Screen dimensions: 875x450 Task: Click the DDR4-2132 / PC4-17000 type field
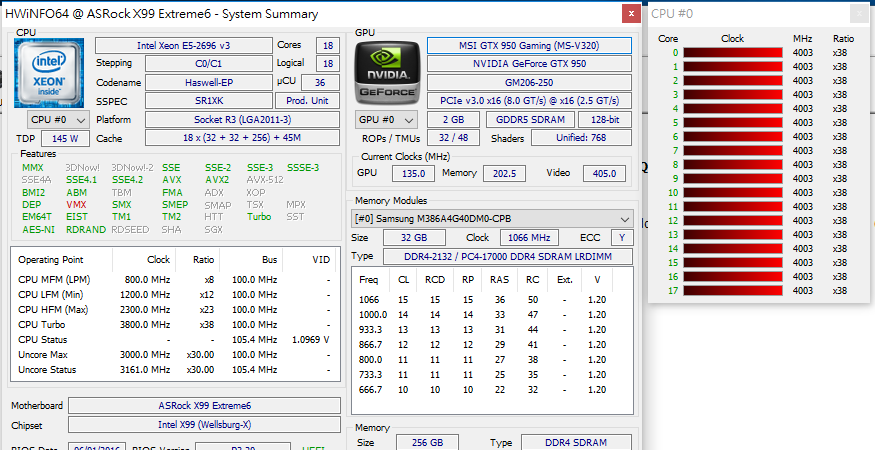tap(508, 257)
